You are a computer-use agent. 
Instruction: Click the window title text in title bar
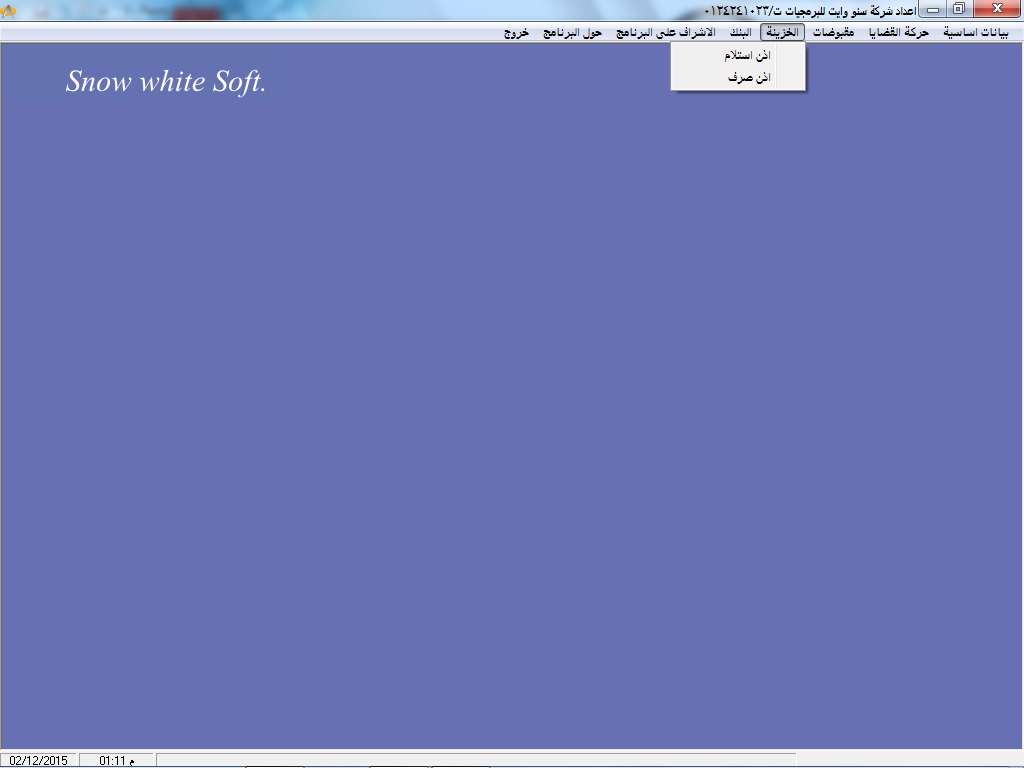click(810, 10)
